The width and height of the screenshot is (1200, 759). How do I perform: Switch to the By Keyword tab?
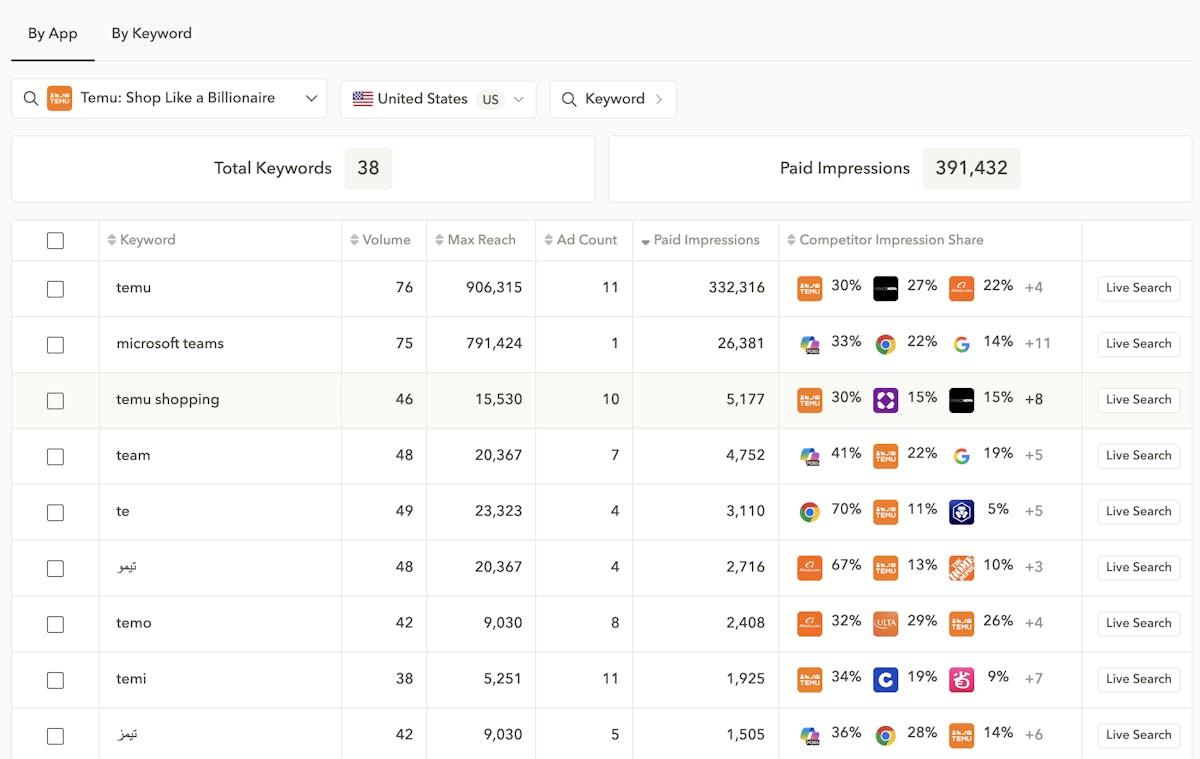[151, 33]
